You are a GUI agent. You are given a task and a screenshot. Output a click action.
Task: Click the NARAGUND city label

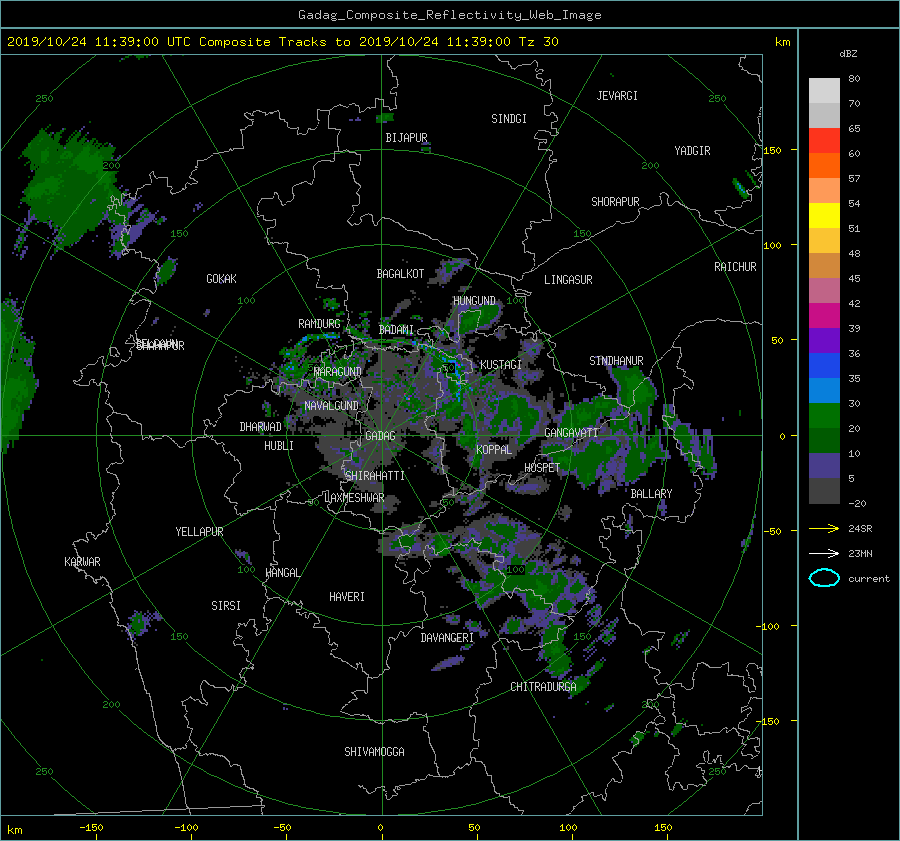[x=338, y=372]
